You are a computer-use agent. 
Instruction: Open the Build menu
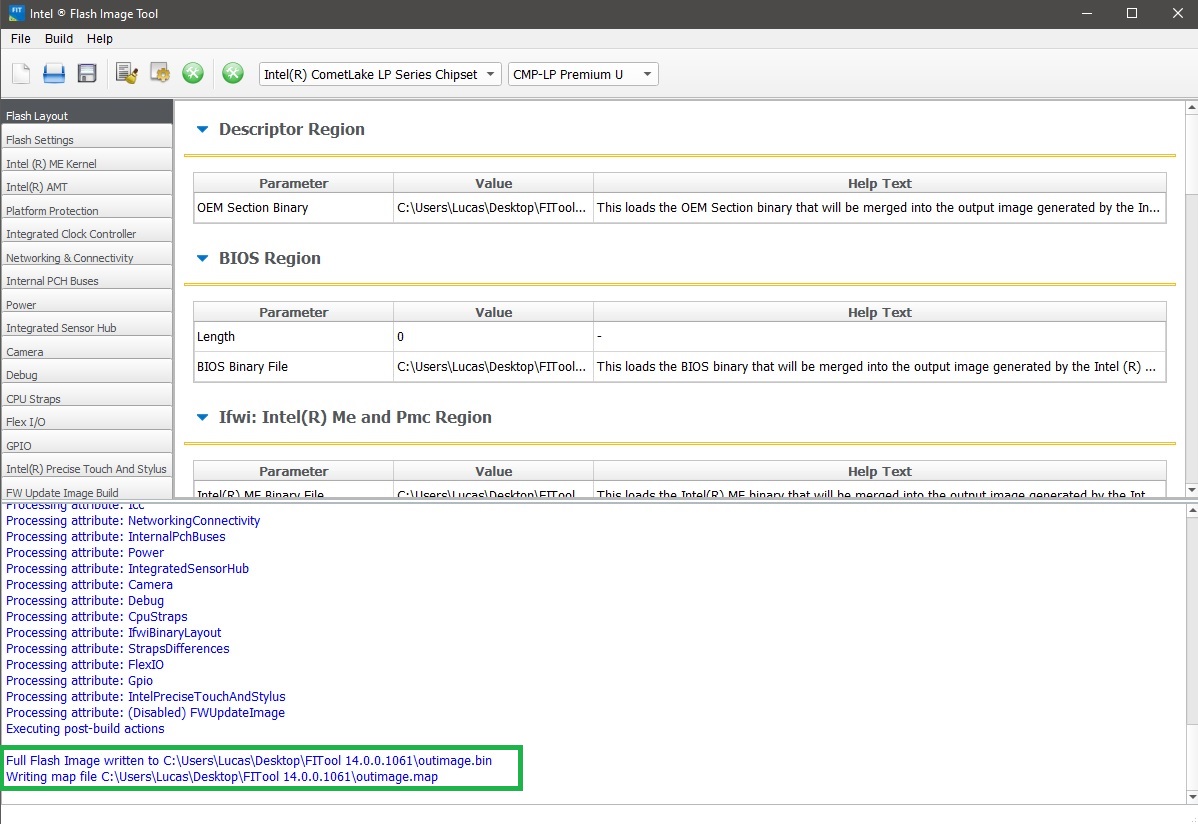pyautogui.click(x=59, y=39)
